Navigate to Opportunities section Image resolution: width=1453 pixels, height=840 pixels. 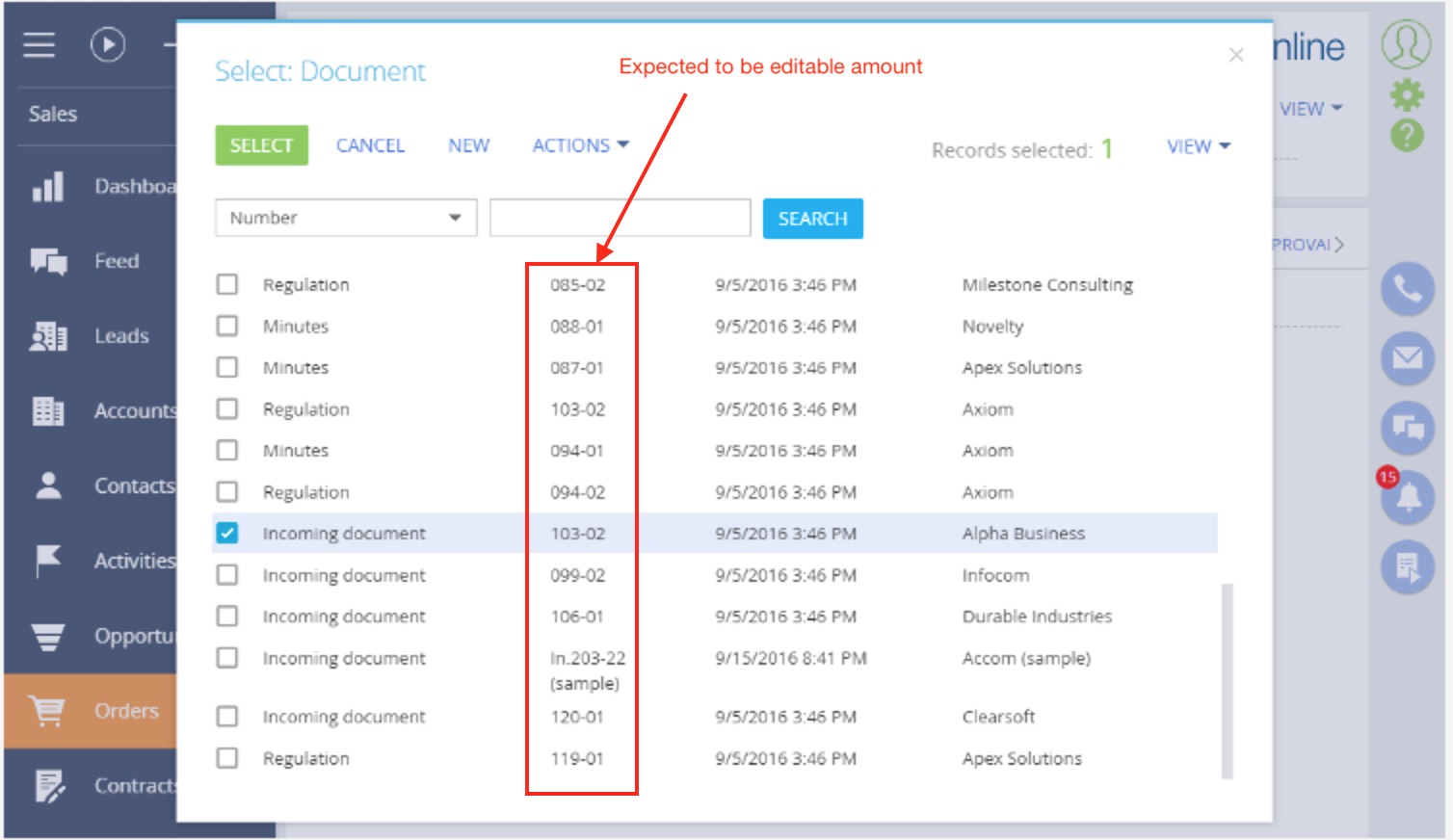point(135,636)
